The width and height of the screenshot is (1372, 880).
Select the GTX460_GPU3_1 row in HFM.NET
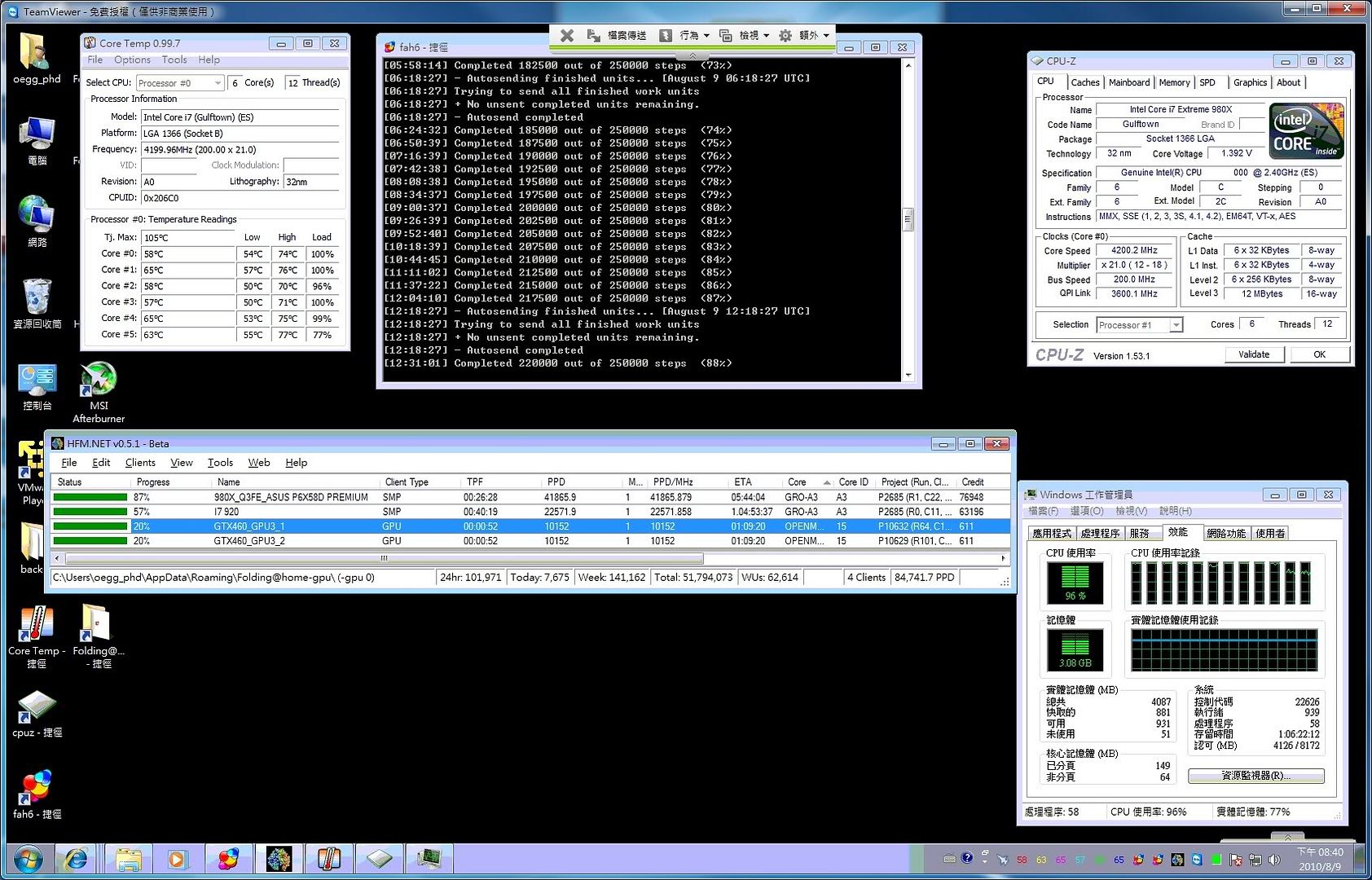(530, 526)
